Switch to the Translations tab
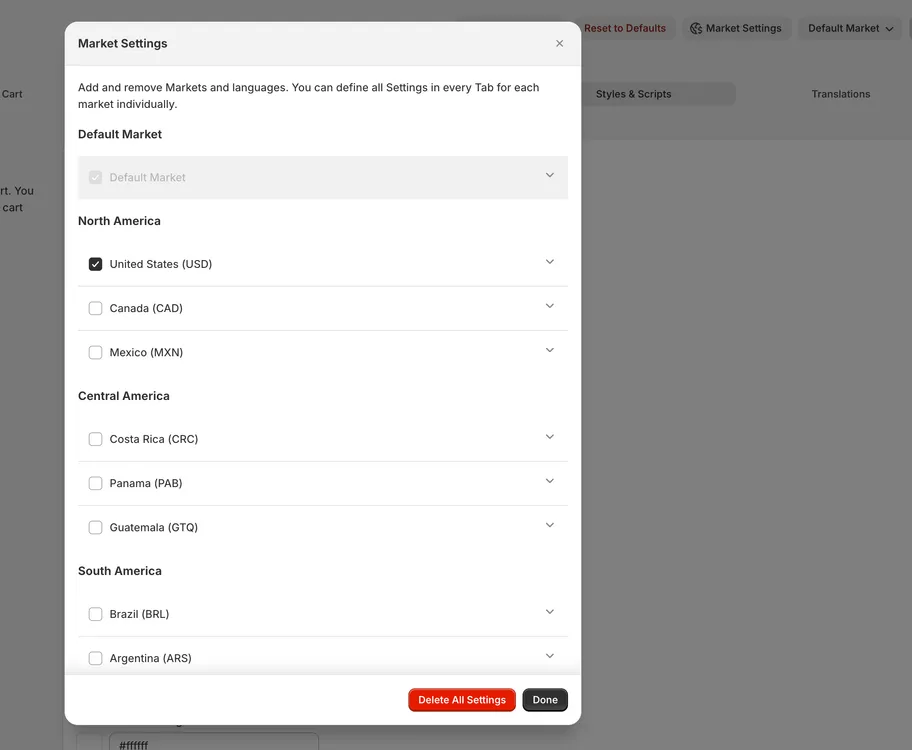912x750 pixels. pyautogui.click(x=840, y=93)
